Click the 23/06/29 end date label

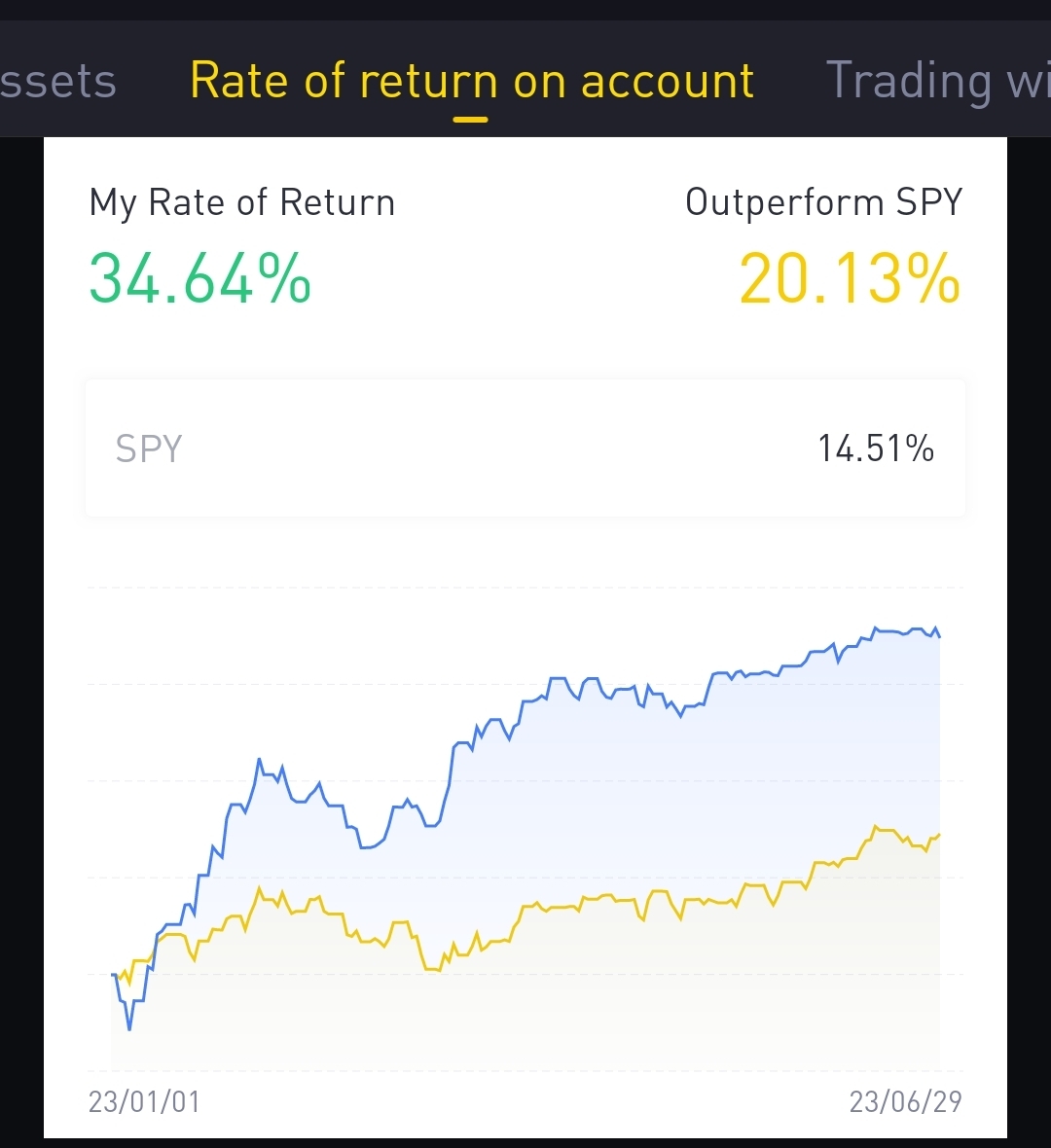tap(905, 1101)
